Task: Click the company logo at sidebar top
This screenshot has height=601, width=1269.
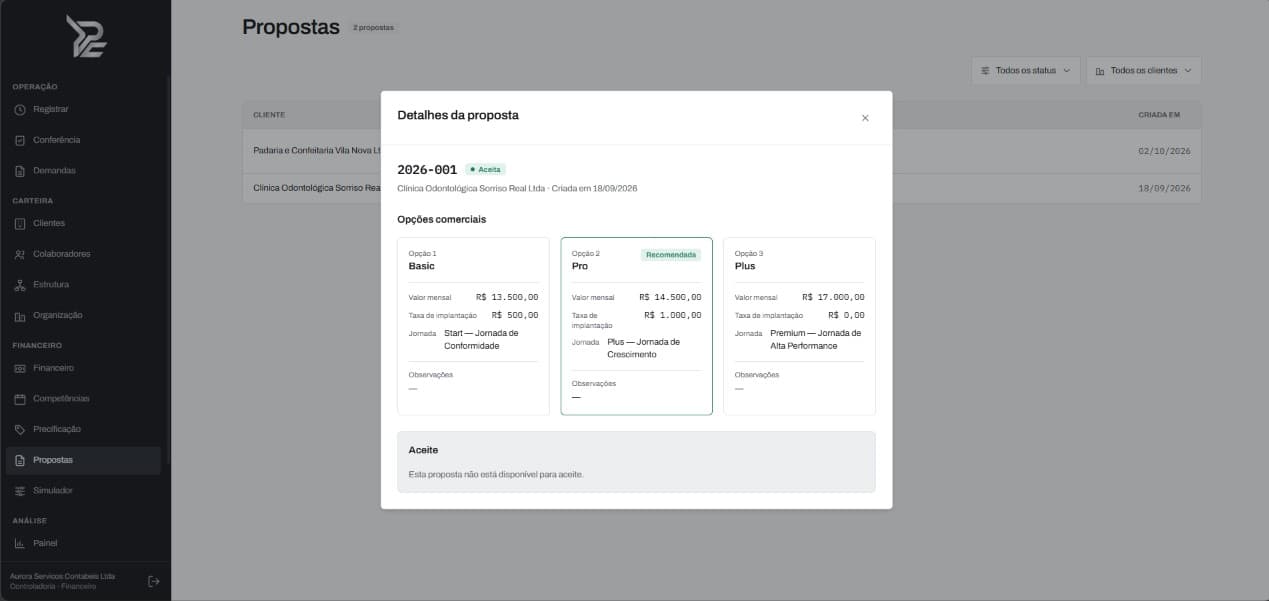Action: point(86,36)
